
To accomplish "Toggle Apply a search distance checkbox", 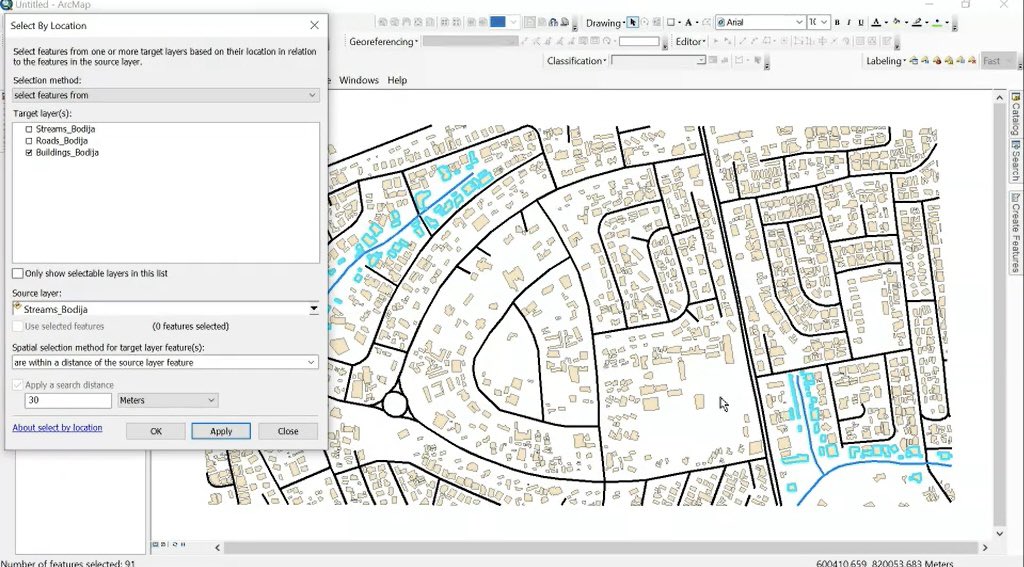I will point(18,385).
